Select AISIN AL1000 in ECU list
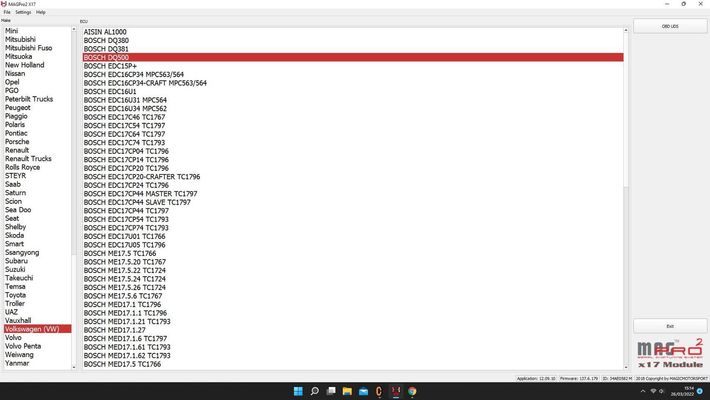 (353, 32)
